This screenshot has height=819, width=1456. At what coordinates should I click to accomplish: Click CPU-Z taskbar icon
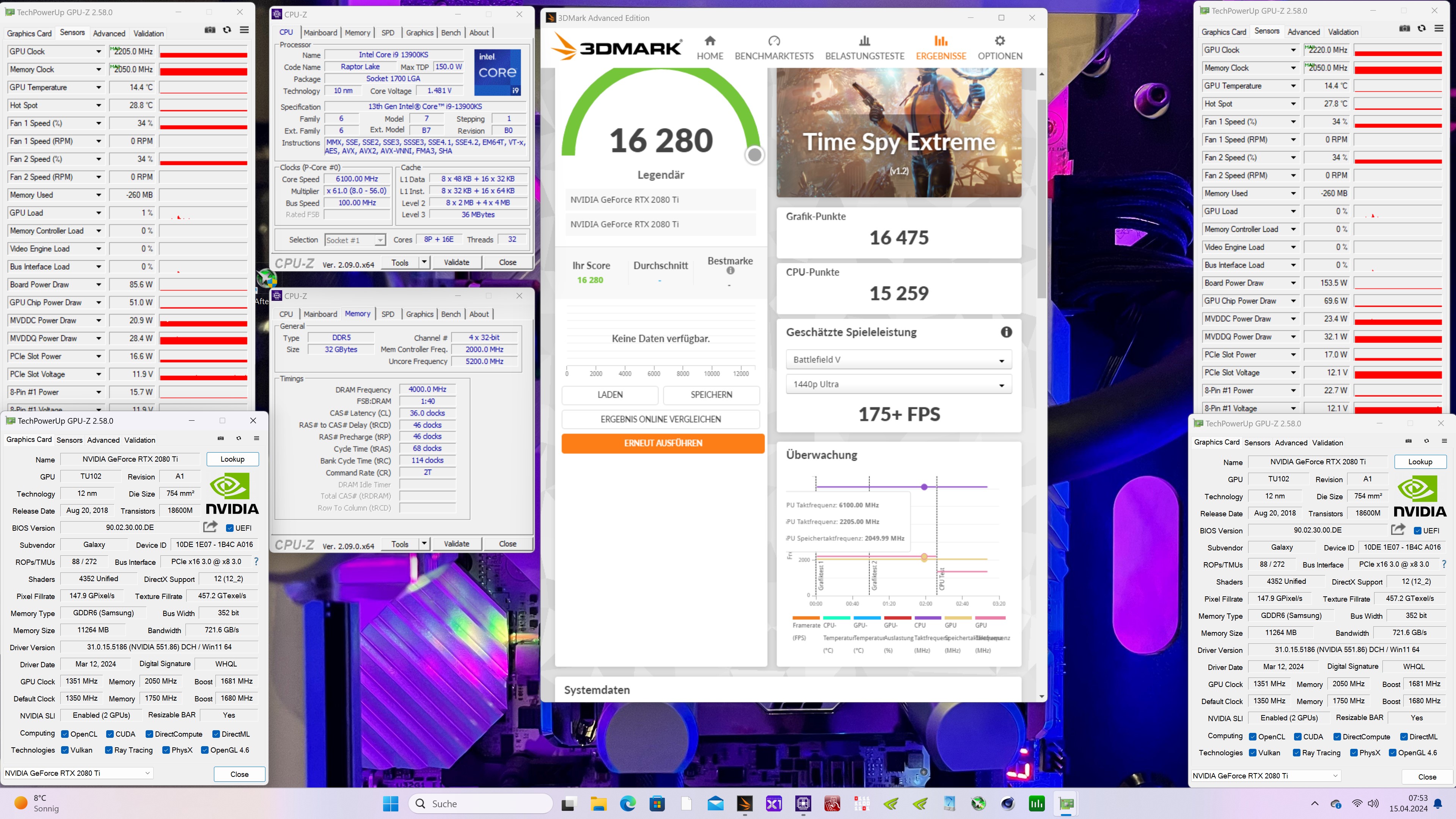click(803, 804)
